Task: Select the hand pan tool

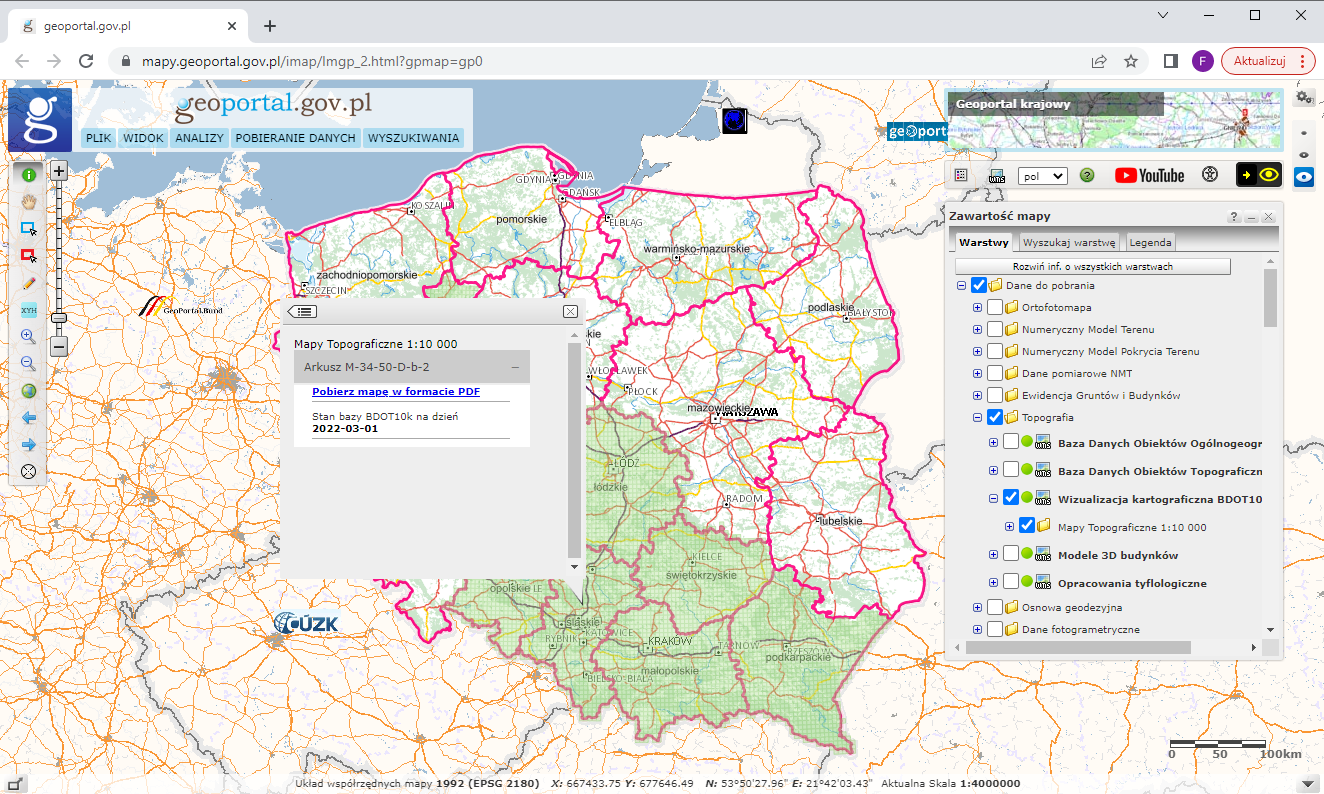Action: tap(29, 201)
